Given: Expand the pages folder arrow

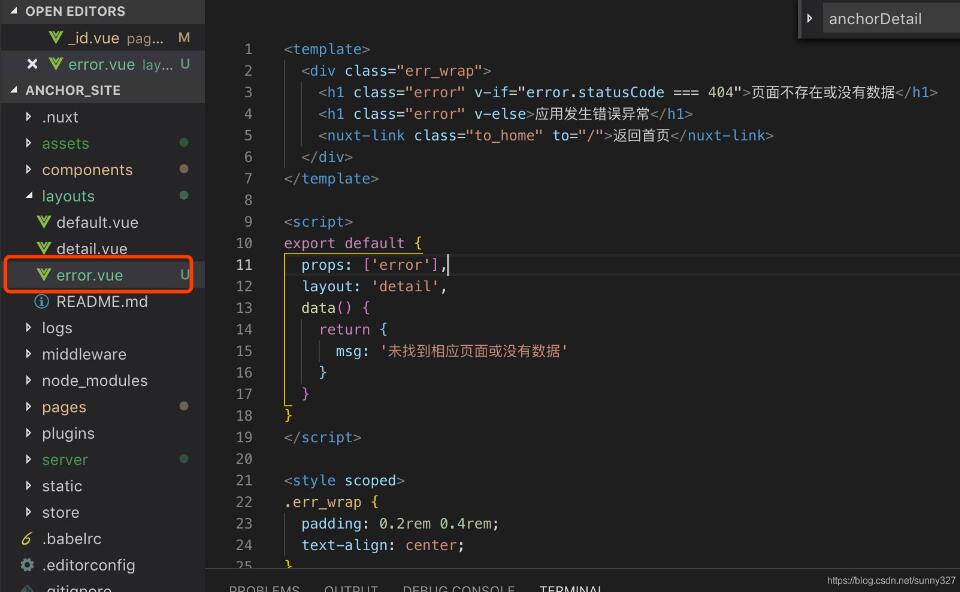Looking at the screenshot, I should [28, 407].
